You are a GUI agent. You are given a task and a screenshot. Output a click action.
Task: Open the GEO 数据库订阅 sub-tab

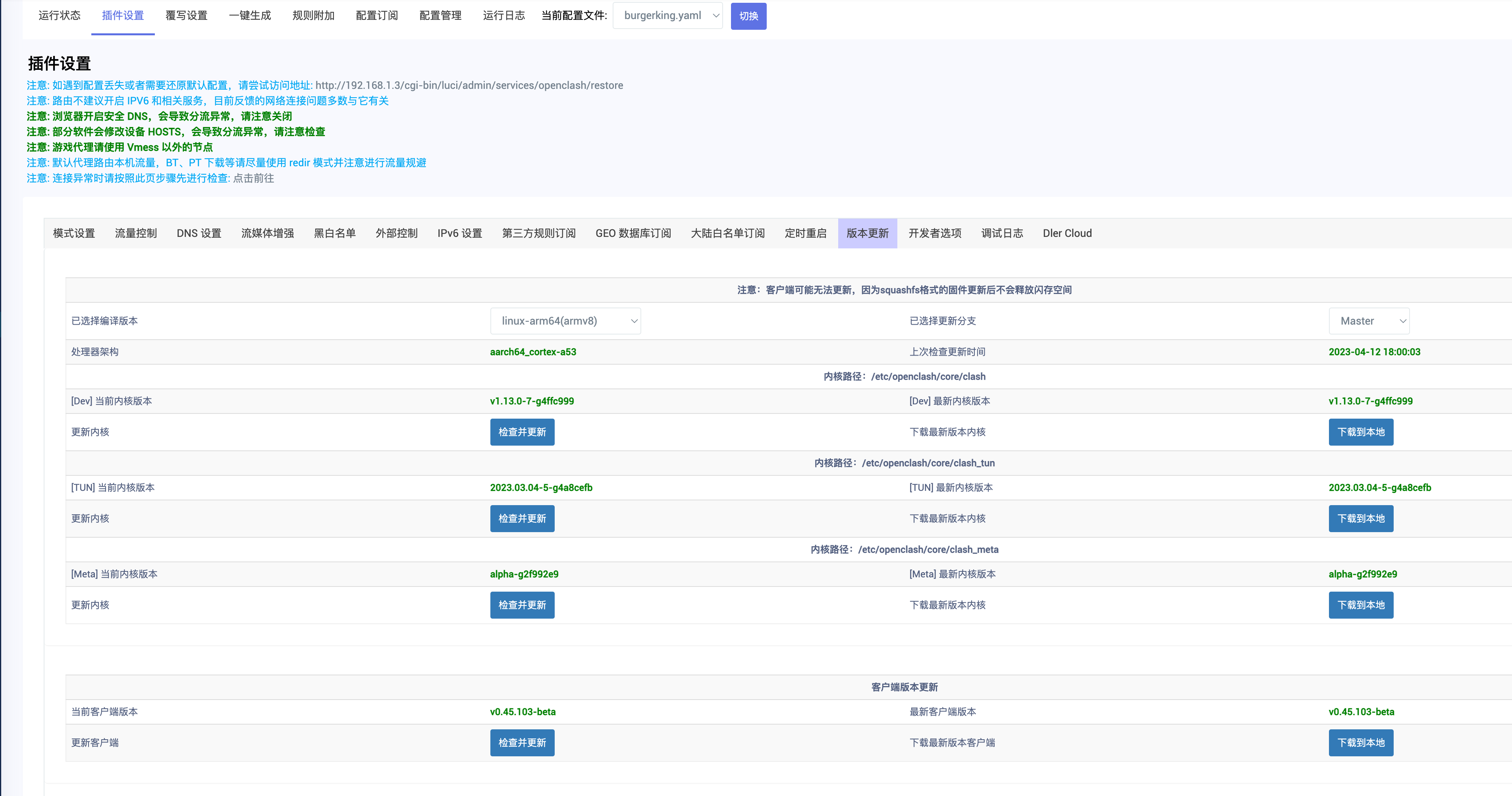tap(633, 233)
